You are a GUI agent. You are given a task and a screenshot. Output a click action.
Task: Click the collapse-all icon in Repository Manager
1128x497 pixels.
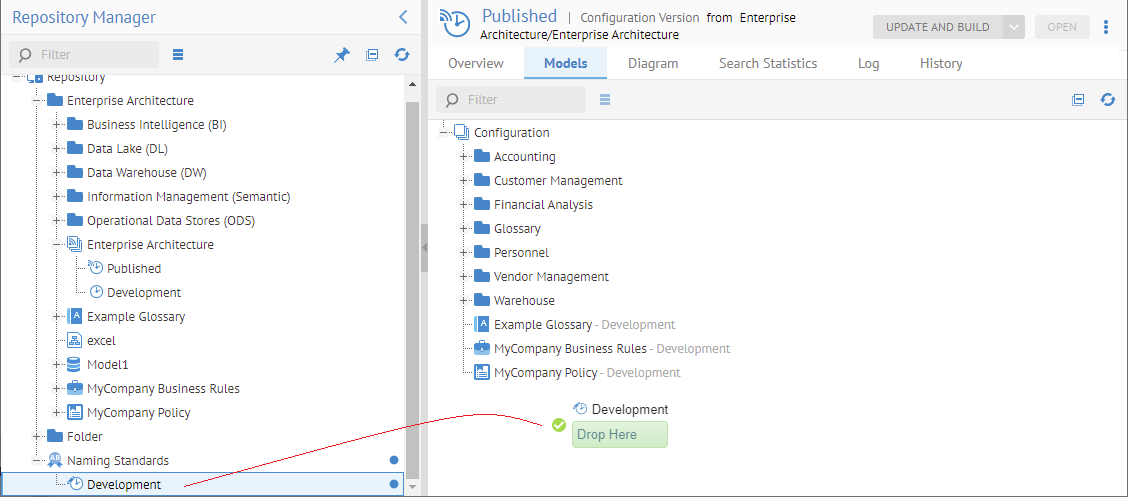[372, 55]
